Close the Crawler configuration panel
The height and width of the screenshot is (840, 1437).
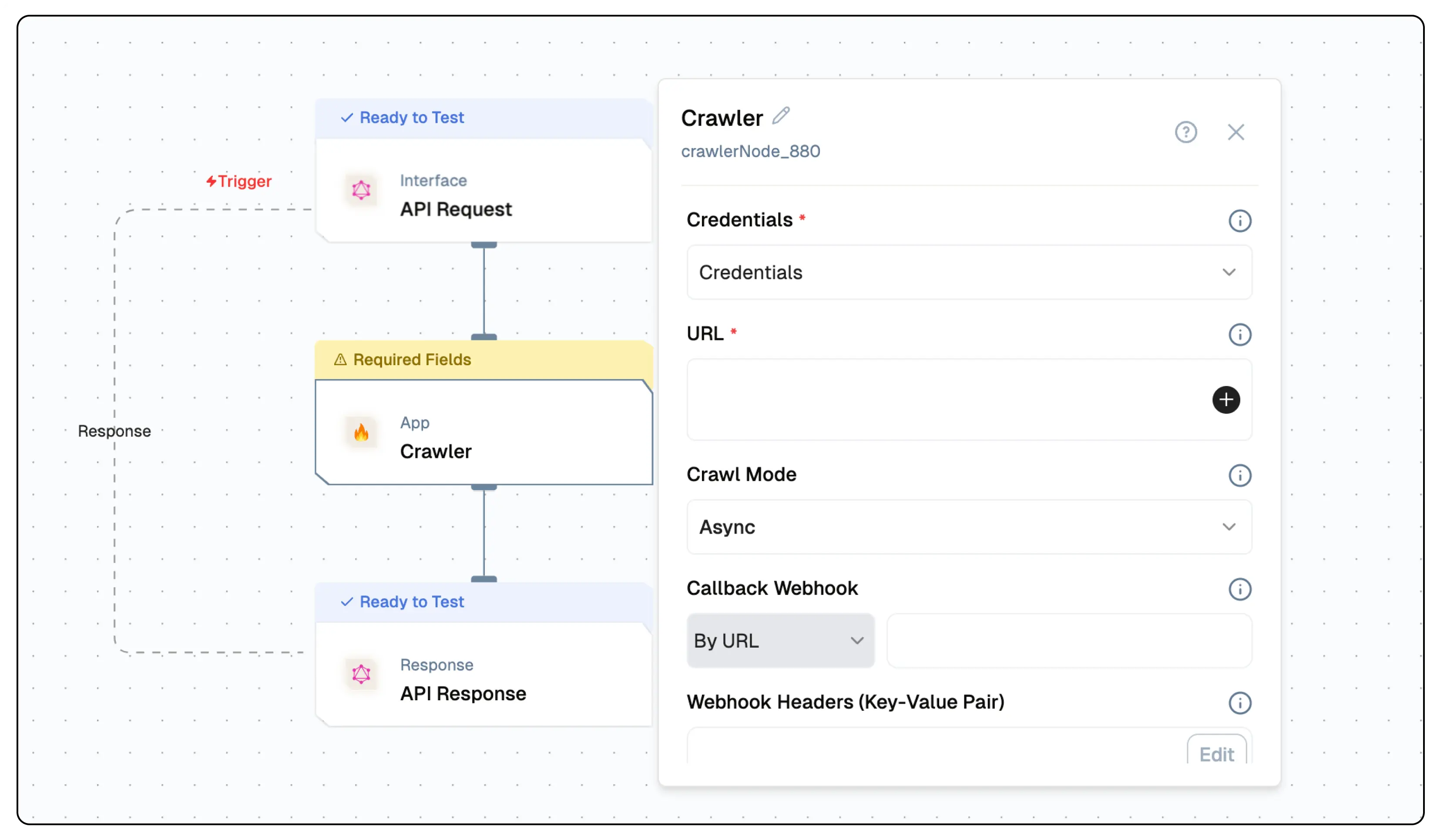click(x=1236, y=132)
